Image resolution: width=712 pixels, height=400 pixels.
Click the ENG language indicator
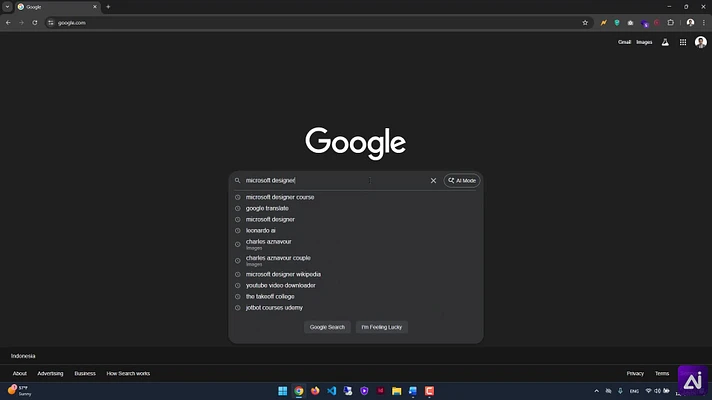tap(634, 391)
